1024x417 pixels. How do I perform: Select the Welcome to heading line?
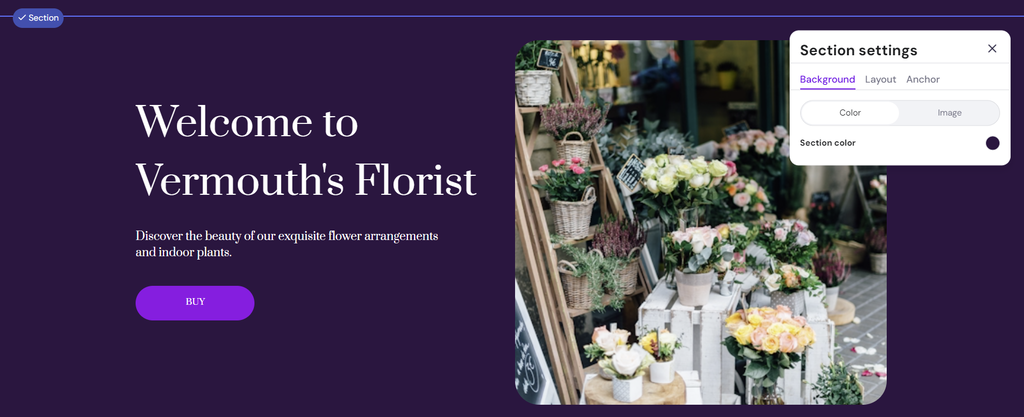click(247, 121)
